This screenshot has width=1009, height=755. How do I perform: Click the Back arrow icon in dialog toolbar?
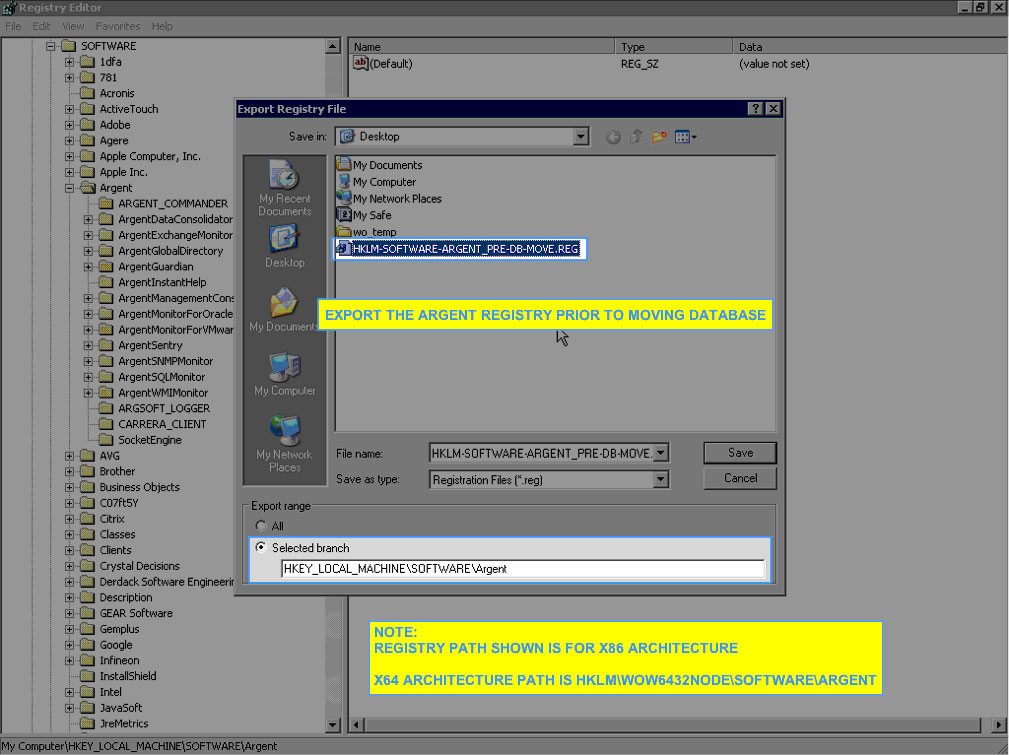click(613, 137)
